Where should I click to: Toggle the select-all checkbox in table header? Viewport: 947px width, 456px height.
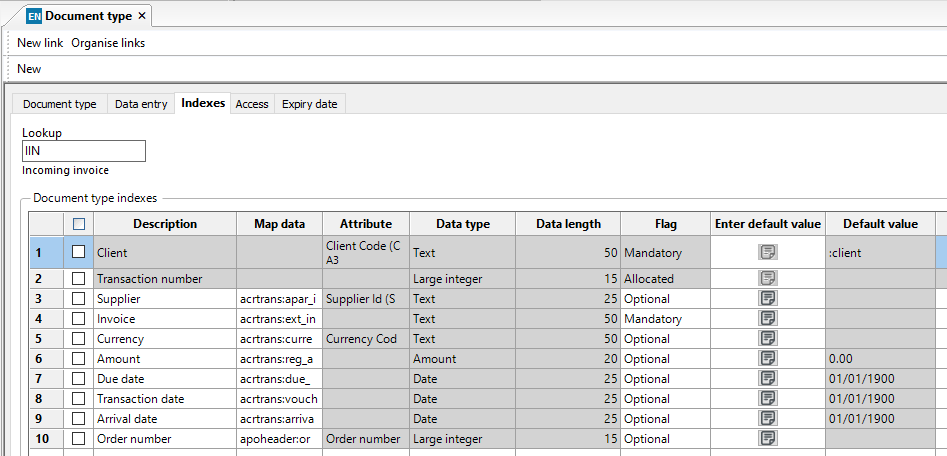point(79,224)
